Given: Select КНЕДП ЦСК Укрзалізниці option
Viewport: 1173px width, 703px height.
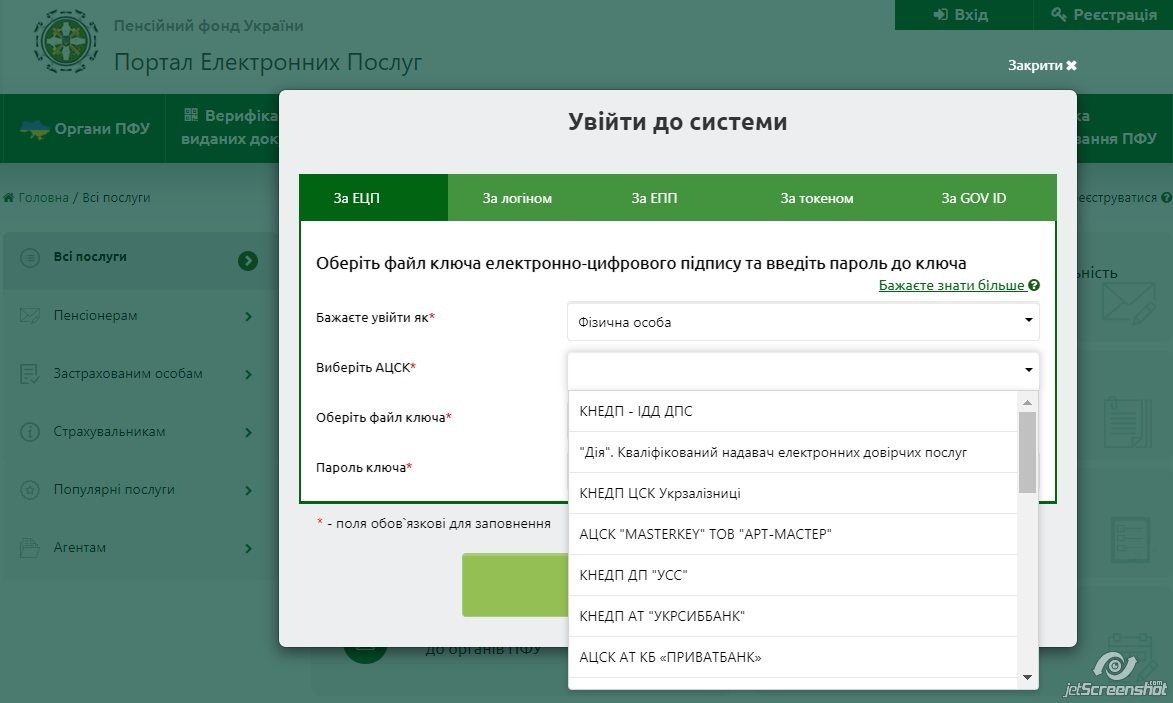Looking at the screenshot, I should pyautogui.click(x=793, y=493).
